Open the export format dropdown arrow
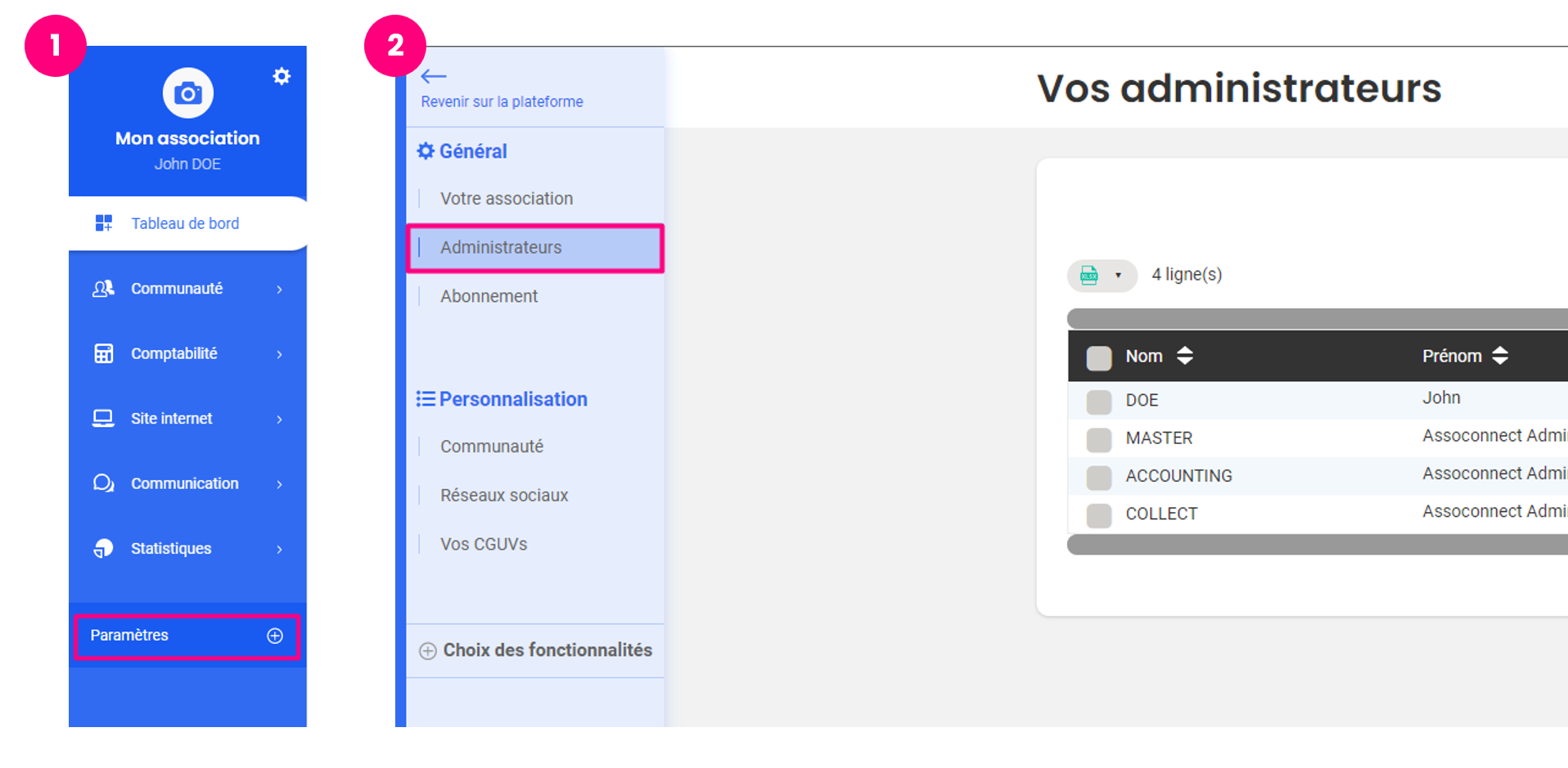Viewport: 1568px width, 768px height. pos(1118,276)
